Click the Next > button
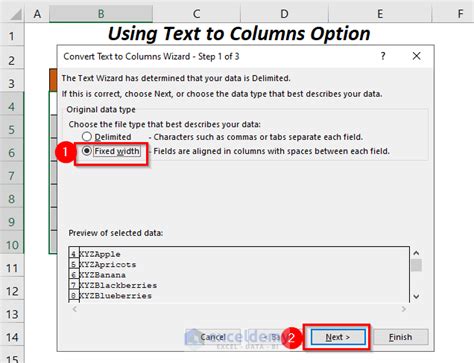Viewport: 474px width, 363px height. coord(338,337)
